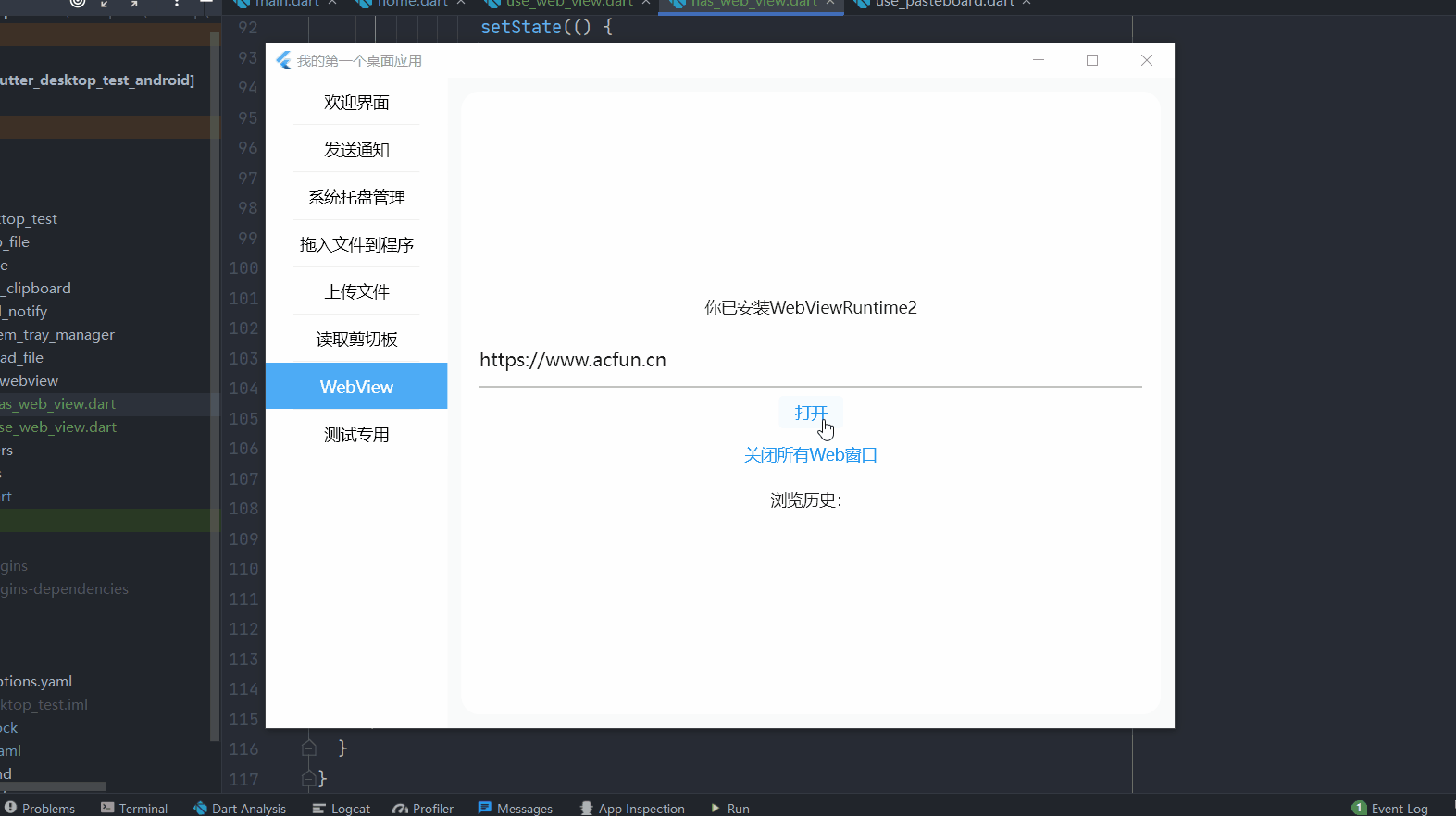Select the 上传文件 sidebar entry
Viewport: 1456px width, 816px height.
pyautogui.click(x=356, y=292)
